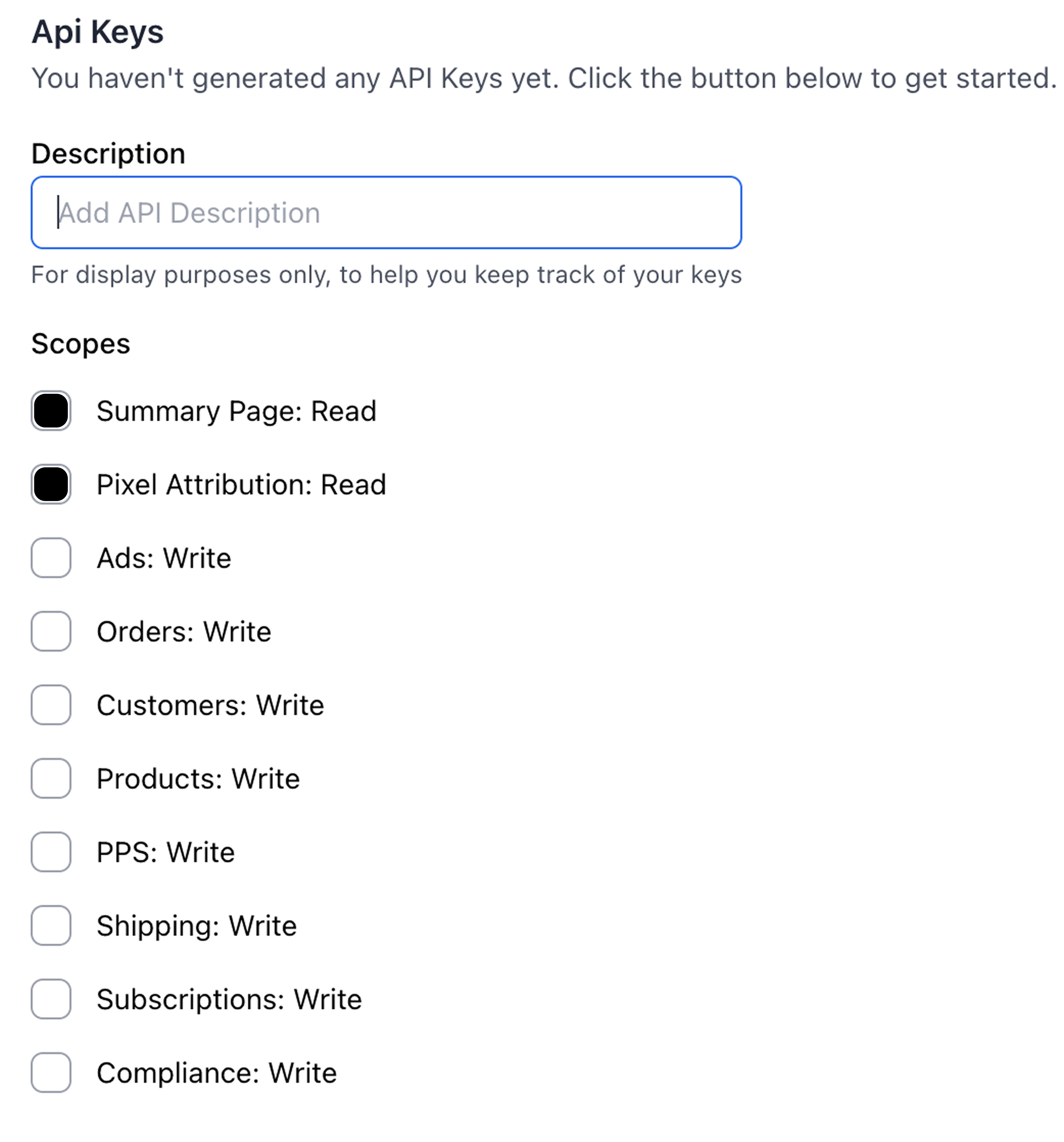Tick the Compliance: Write checkbox

pyautogui.click(x=51, y=1073)
